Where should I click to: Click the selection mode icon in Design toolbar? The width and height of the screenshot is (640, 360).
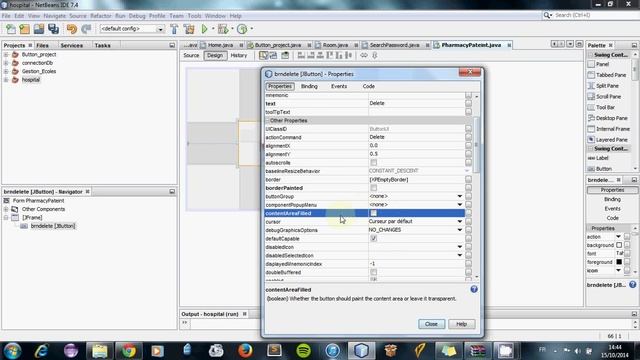coord(264,56)
